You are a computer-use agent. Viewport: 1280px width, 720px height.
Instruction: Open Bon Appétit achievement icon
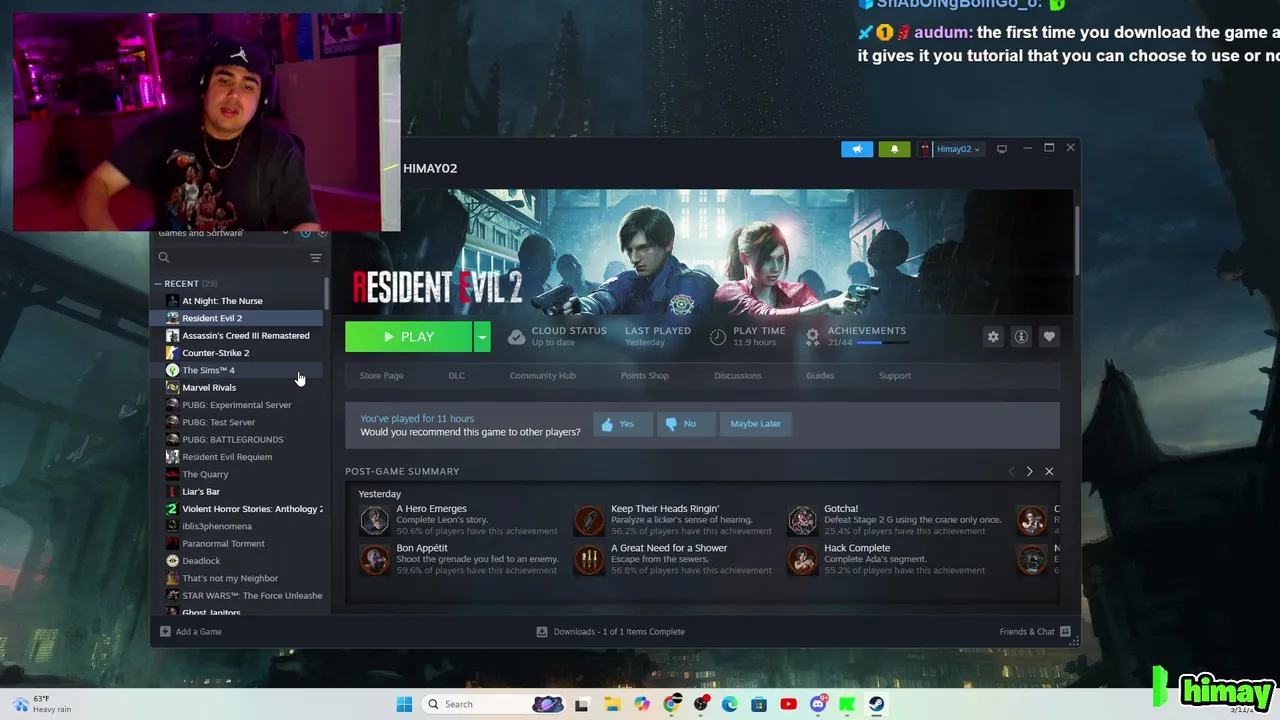coord(375,559)
